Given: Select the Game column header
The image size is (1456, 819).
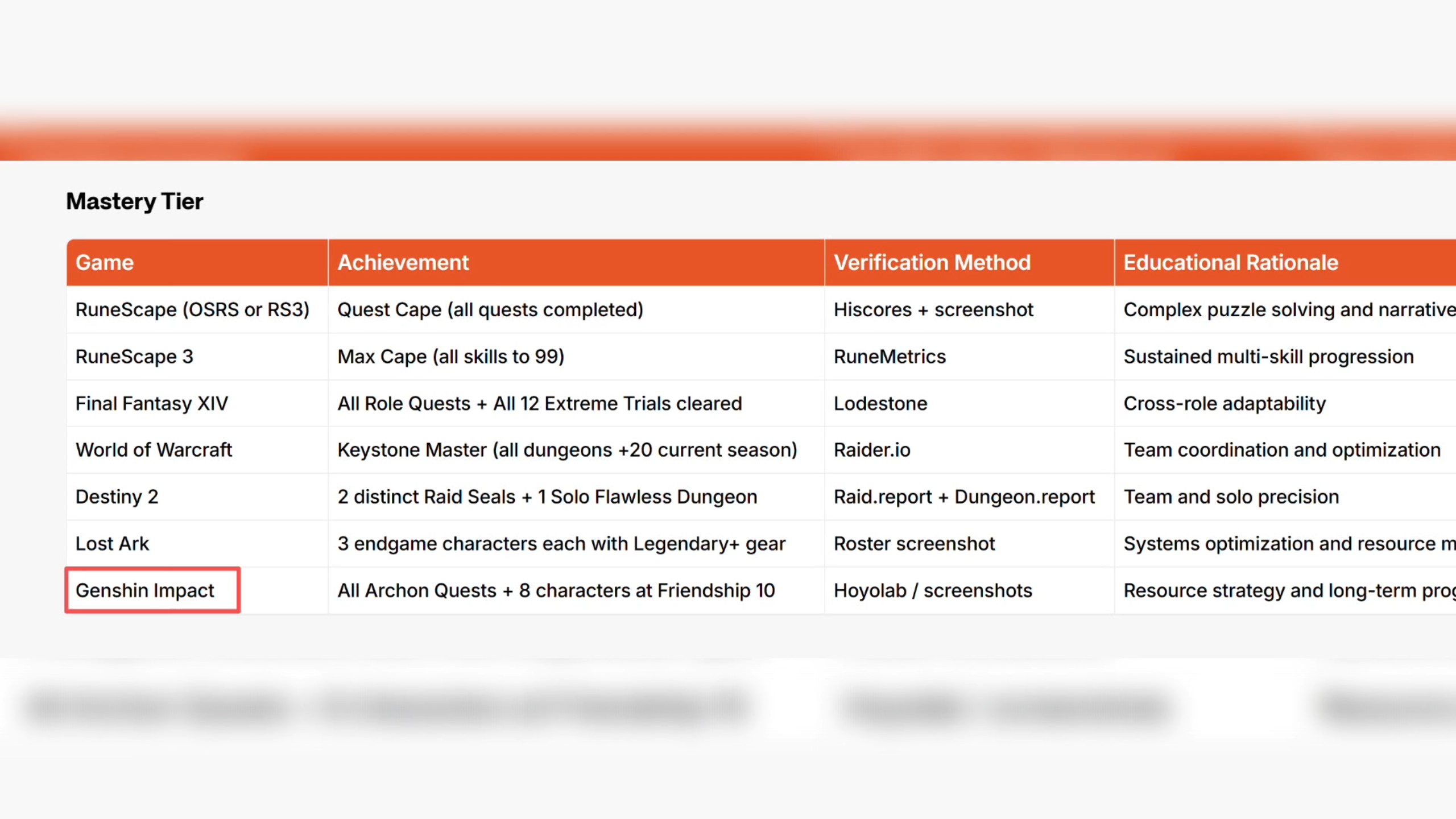Looking at the screenshot, I should point(197,262).
